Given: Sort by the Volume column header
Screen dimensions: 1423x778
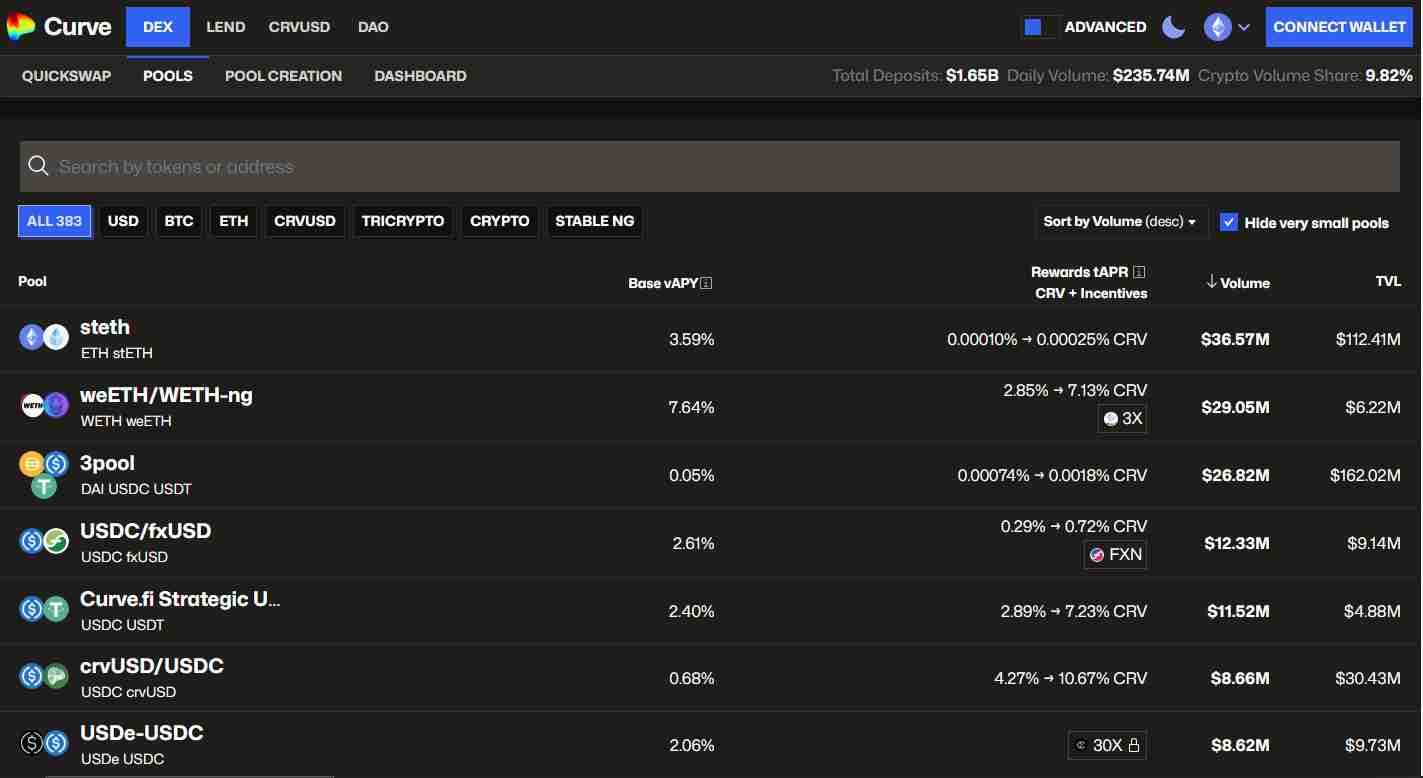Looking at the screenshot, I should 1238,283.
